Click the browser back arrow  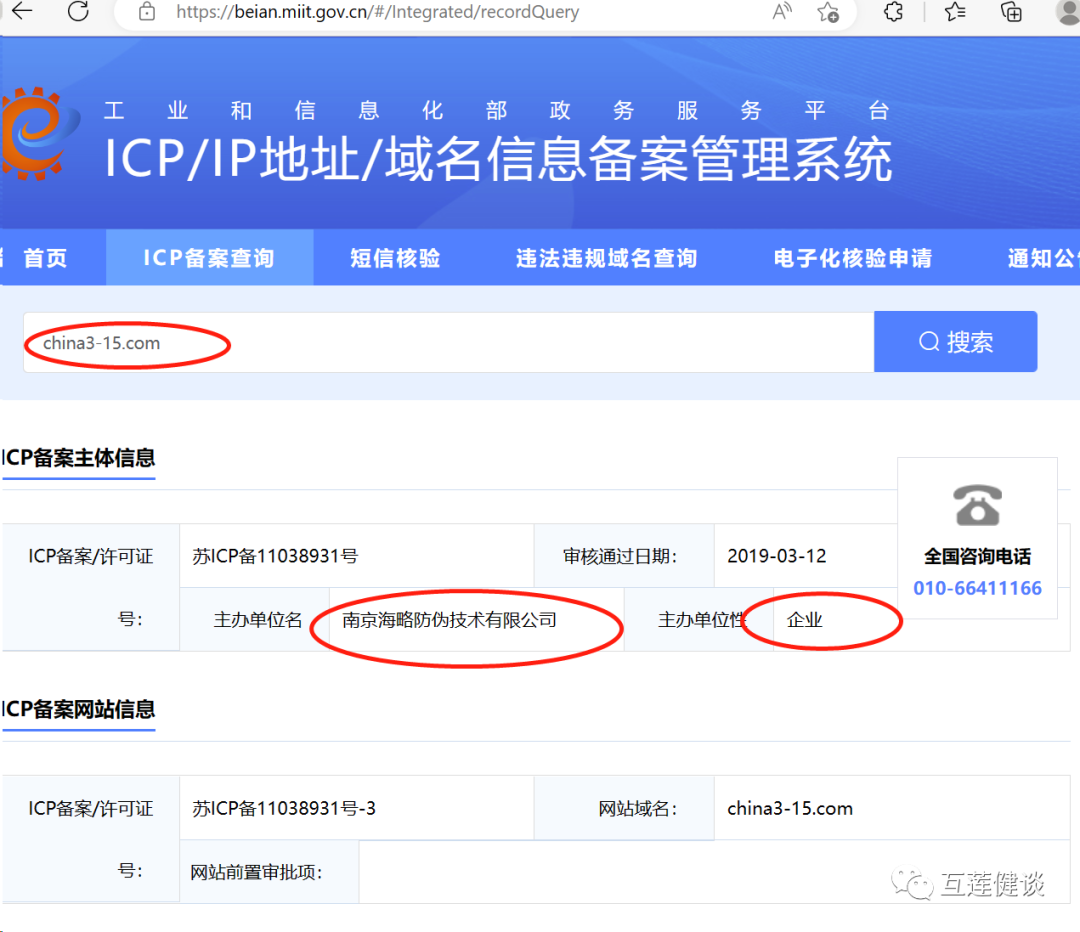tap(22, 10)
